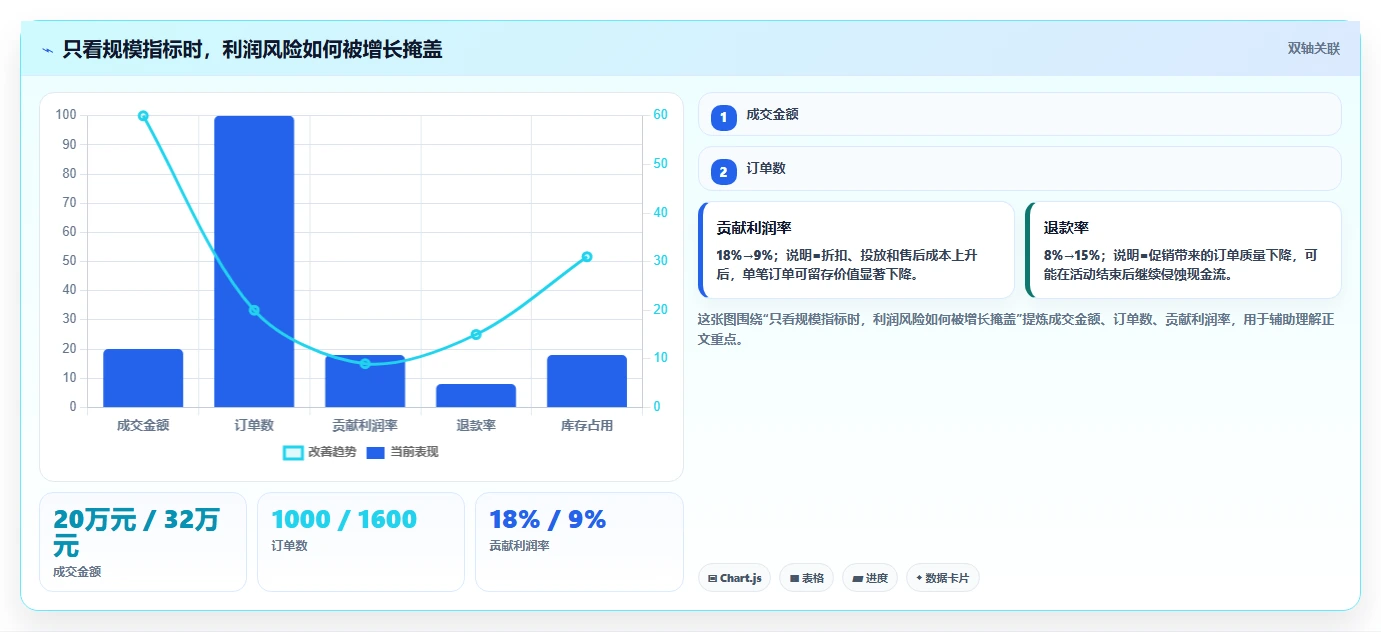Click the 8%→15% explanation text
1381x632 pixels.
point(1180,264)
